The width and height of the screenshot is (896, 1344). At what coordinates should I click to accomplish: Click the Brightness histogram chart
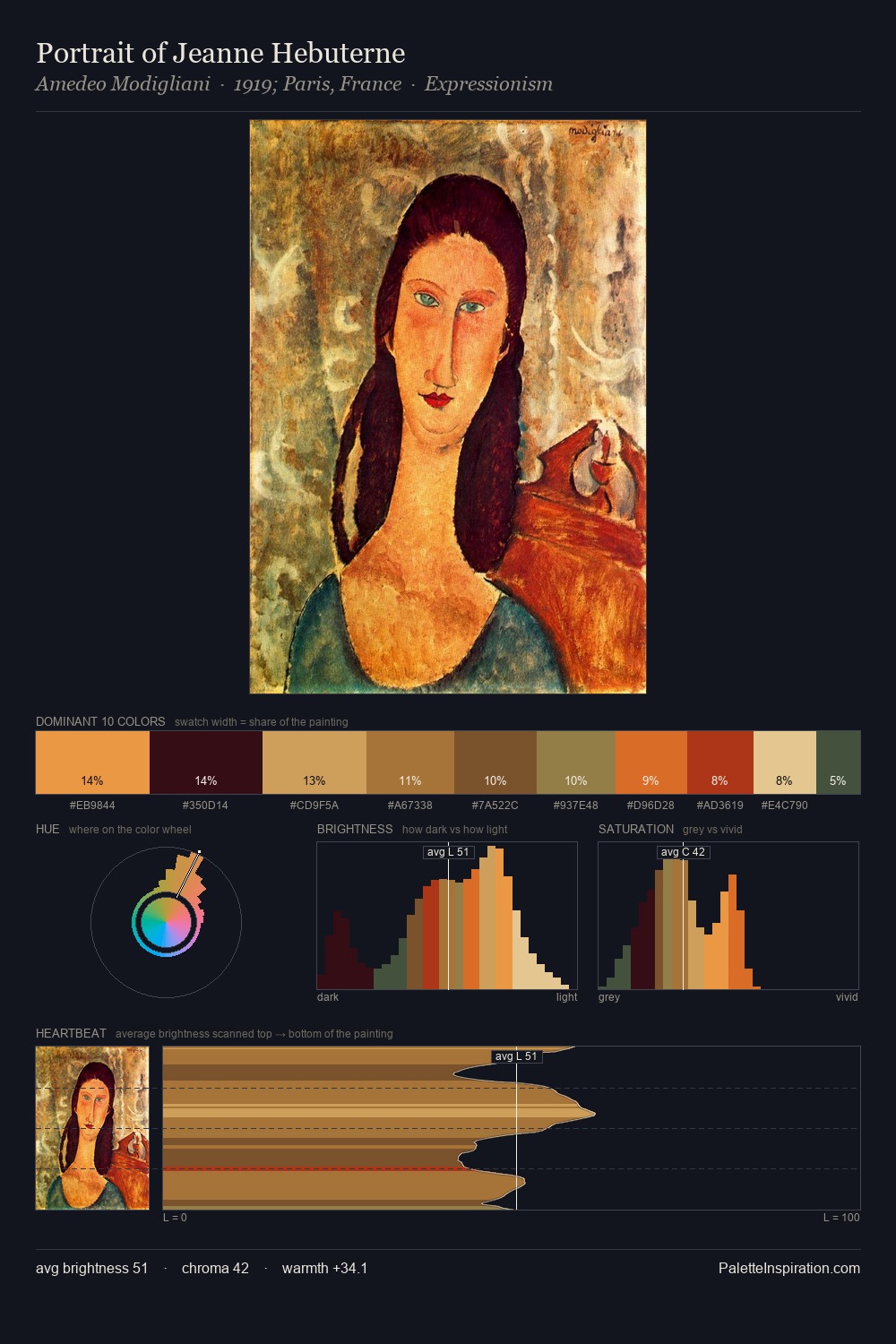point(447,916)
